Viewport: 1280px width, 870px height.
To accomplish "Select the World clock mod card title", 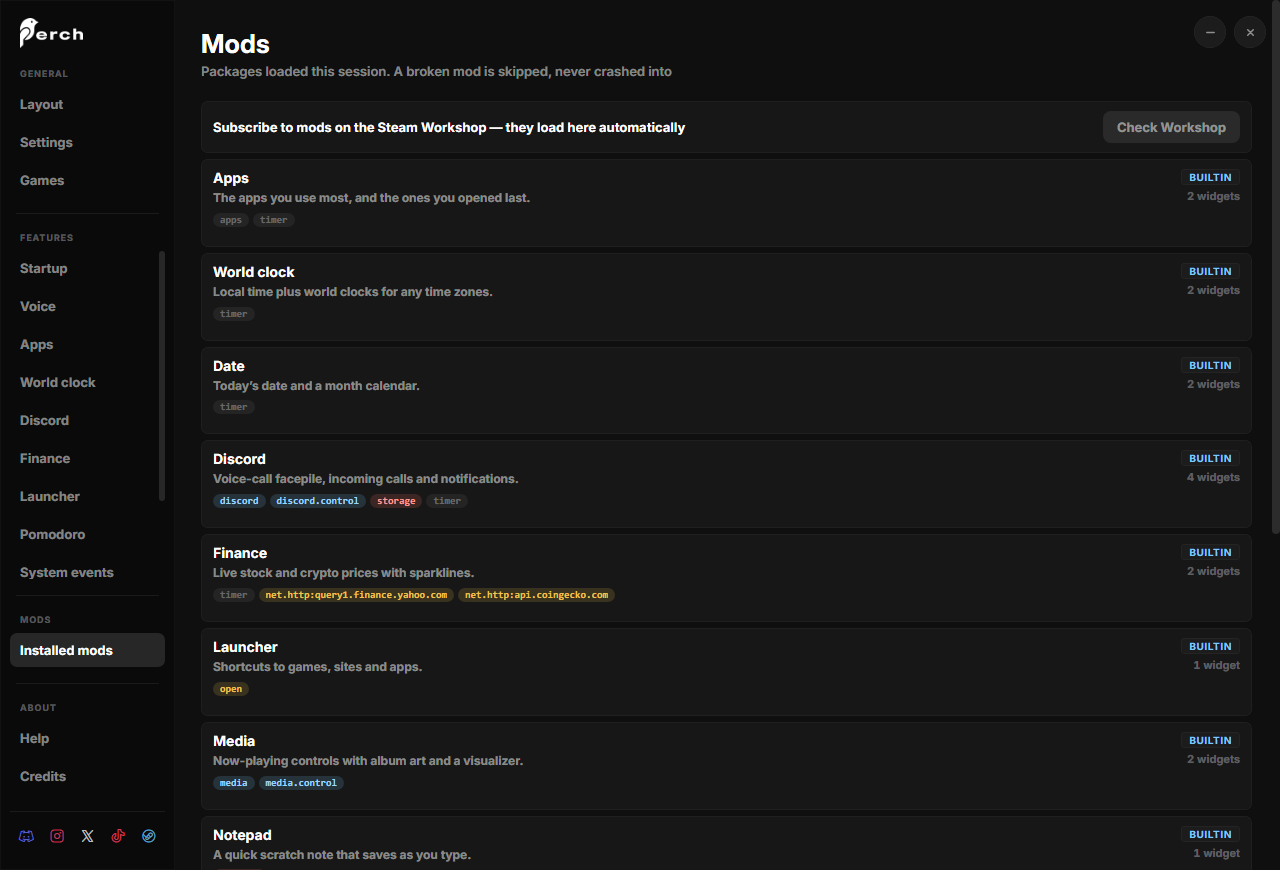I will coord(254,272).
